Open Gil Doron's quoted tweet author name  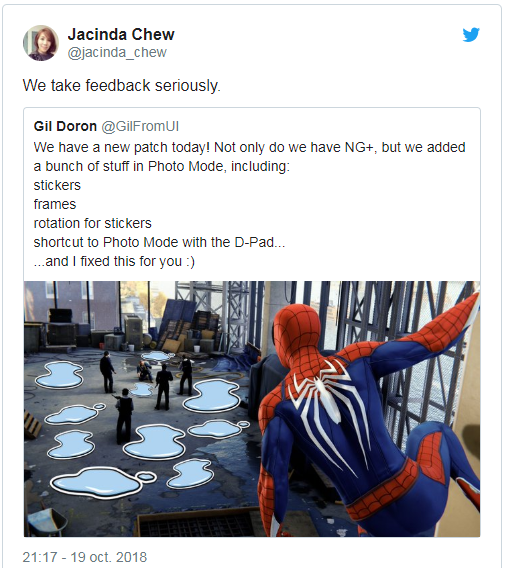click(65, 126)
